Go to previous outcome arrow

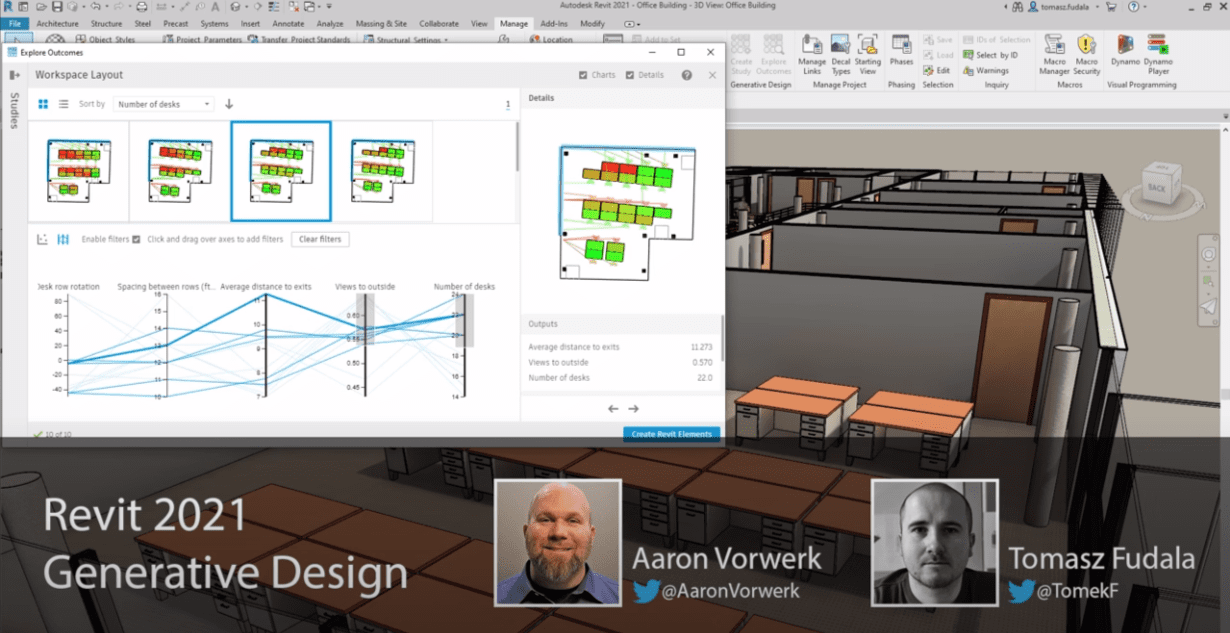point(613,408)
